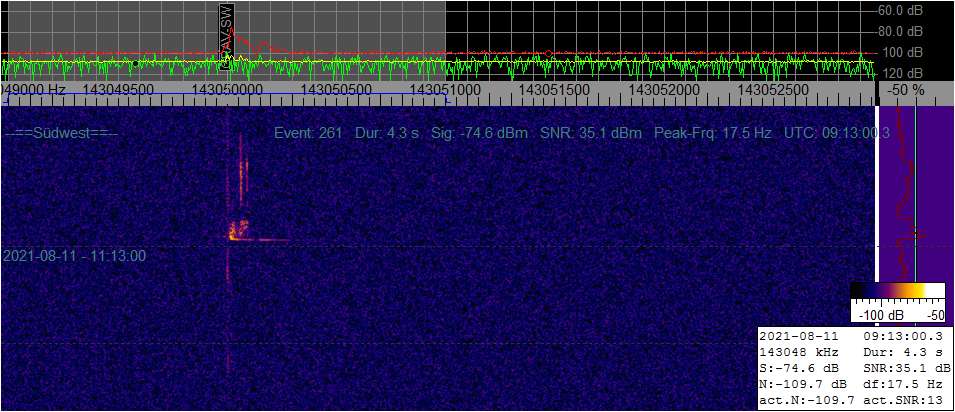The width and height of the screenshot is (955, 412).
Task: Click the -100 dB color scale label
Action: click(x=880, y=316)
